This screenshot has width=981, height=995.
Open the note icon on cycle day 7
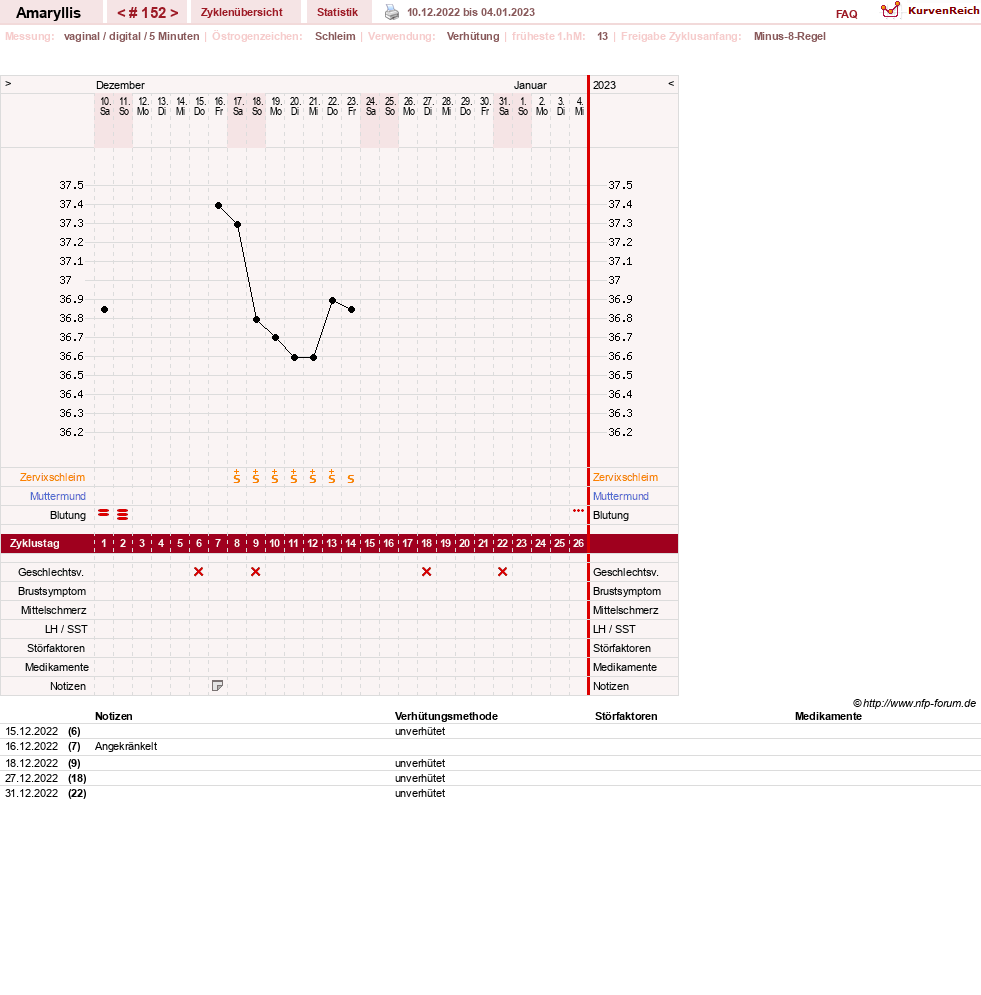click(217, 685)
